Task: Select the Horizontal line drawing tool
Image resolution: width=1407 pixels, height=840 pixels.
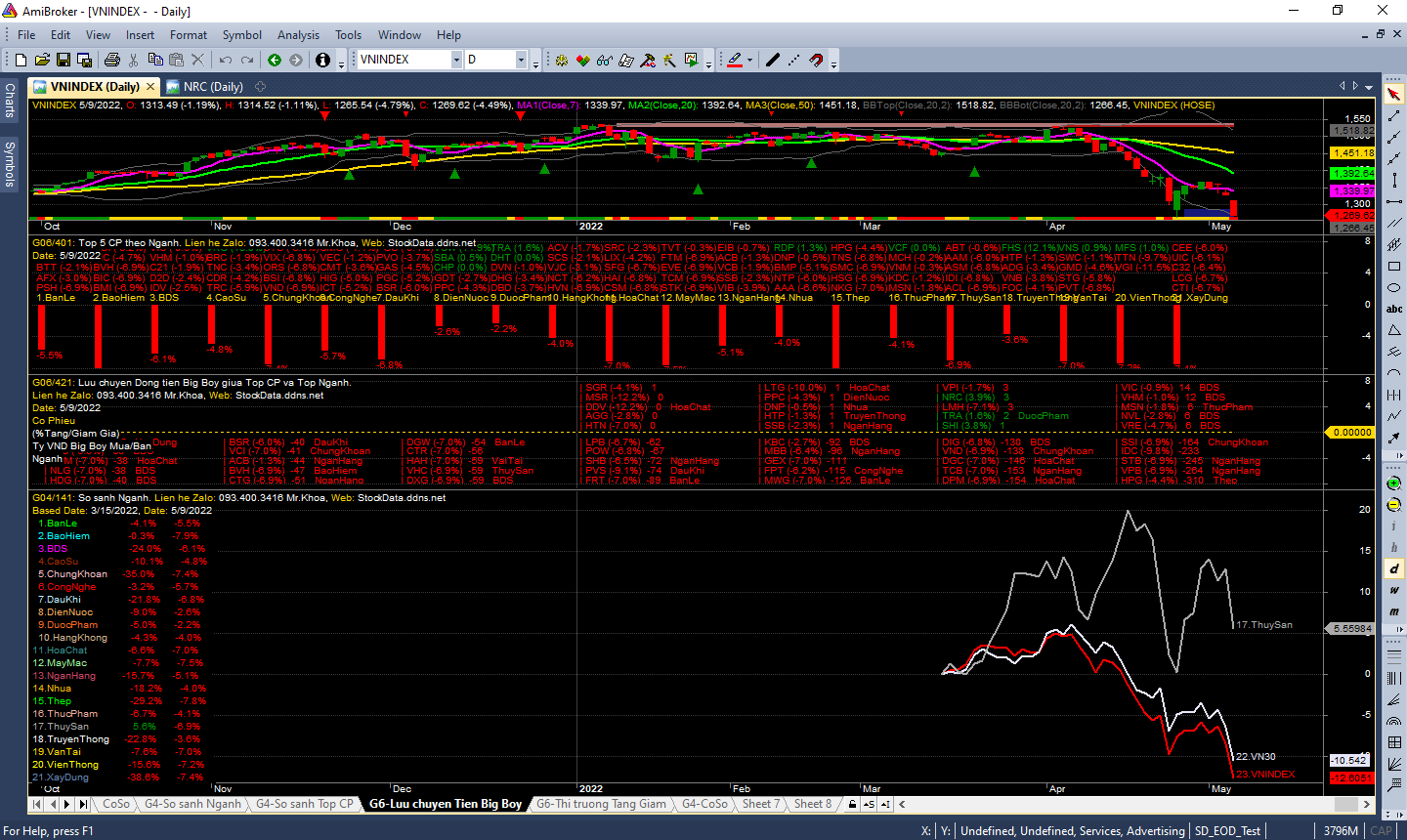Action: pyautogui.click(x=1394, y=202)
